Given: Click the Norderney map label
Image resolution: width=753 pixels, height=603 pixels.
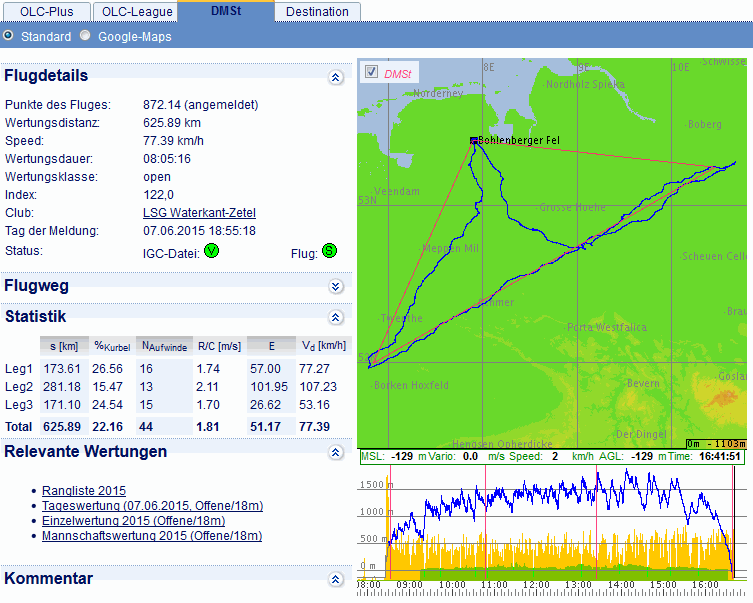Looking at the screenshot, I should point(438,93).
